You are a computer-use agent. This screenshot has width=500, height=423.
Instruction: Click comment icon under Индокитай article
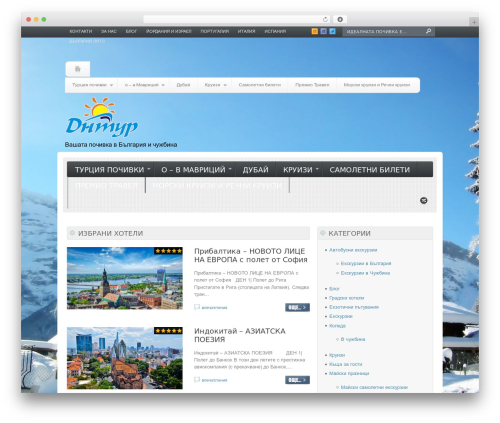tap(197, 380)
